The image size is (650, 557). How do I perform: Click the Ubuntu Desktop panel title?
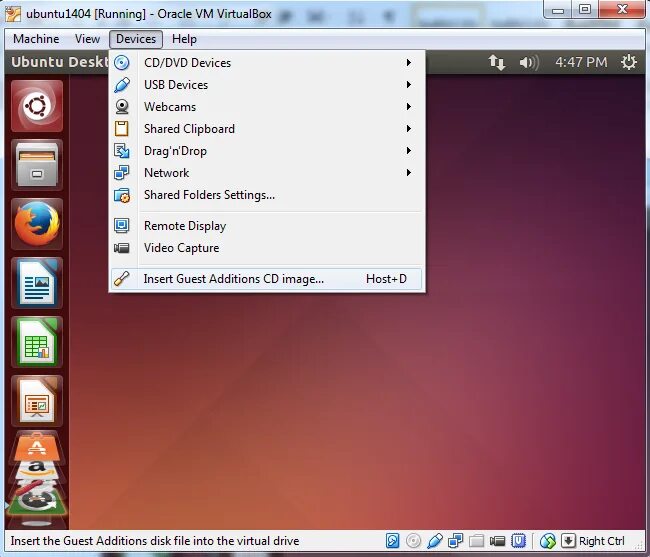(x=60, y=62)
